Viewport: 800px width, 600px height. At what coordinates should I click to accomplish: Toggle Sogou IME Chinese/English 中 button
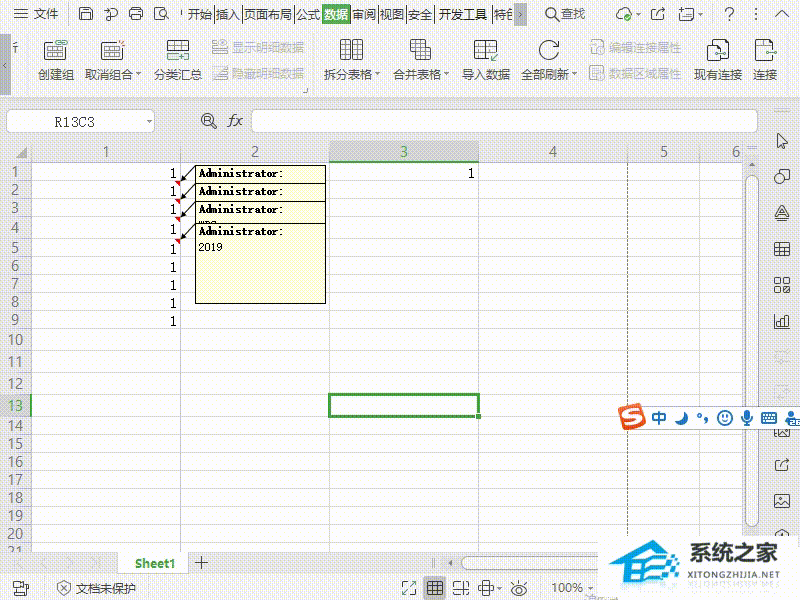coord(659,418)
